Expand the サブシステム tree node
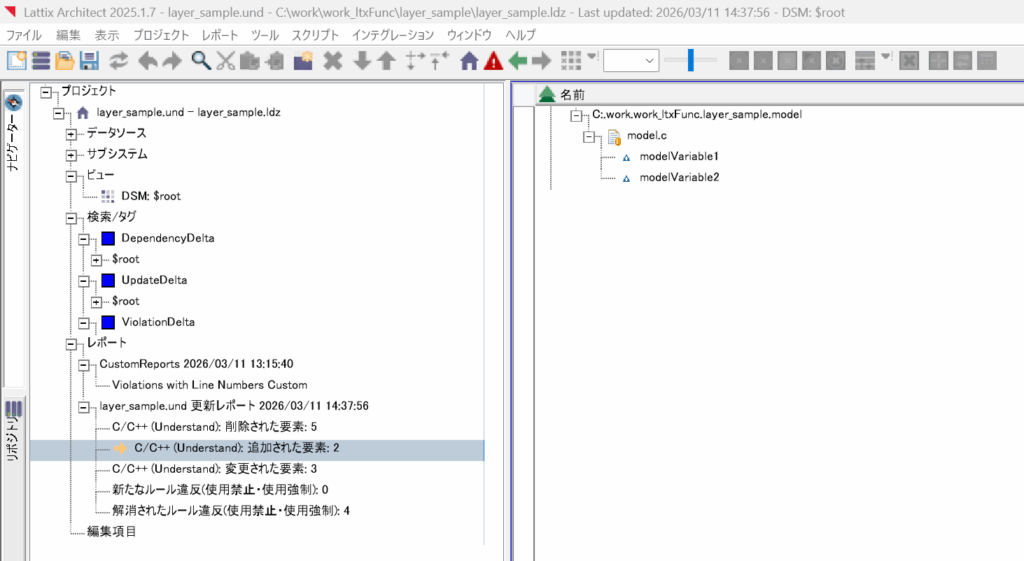The image size is (1024, 561). pyautogui.click(x=71, y=154)
